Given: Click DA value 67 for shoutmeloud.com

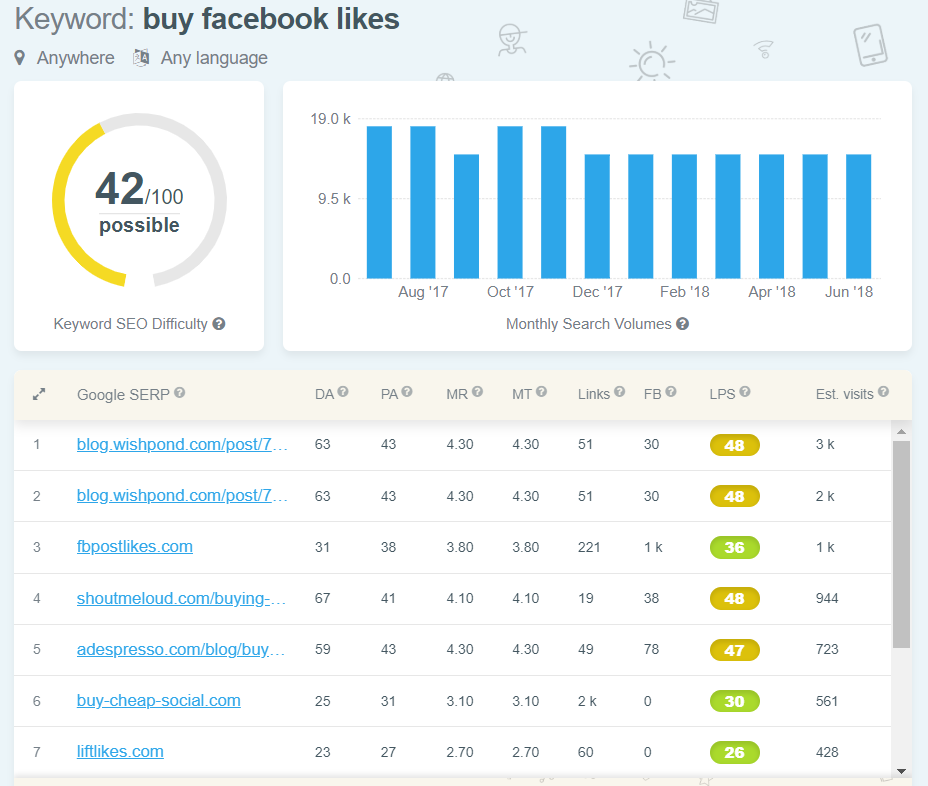Looking at the screenshot, I should (x=323, y=598).
